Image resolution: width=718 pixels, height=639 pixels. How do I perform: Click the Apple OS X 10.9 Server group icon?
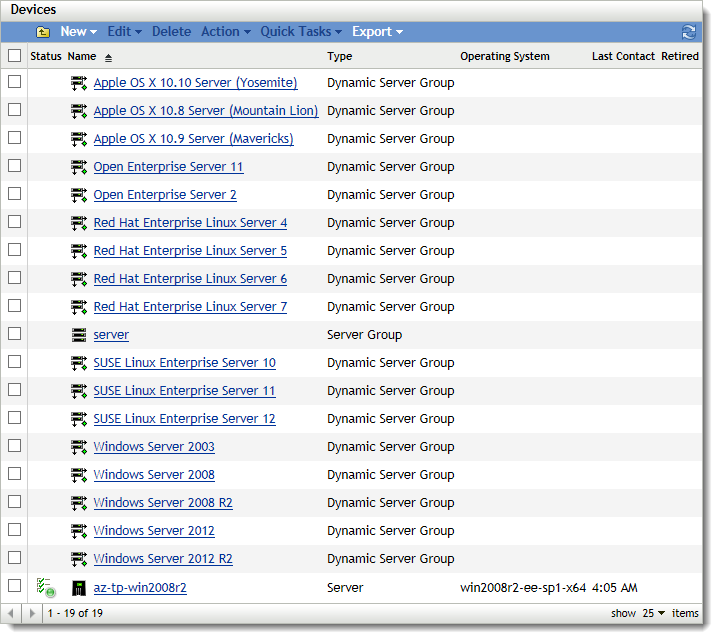pos(79,139)
